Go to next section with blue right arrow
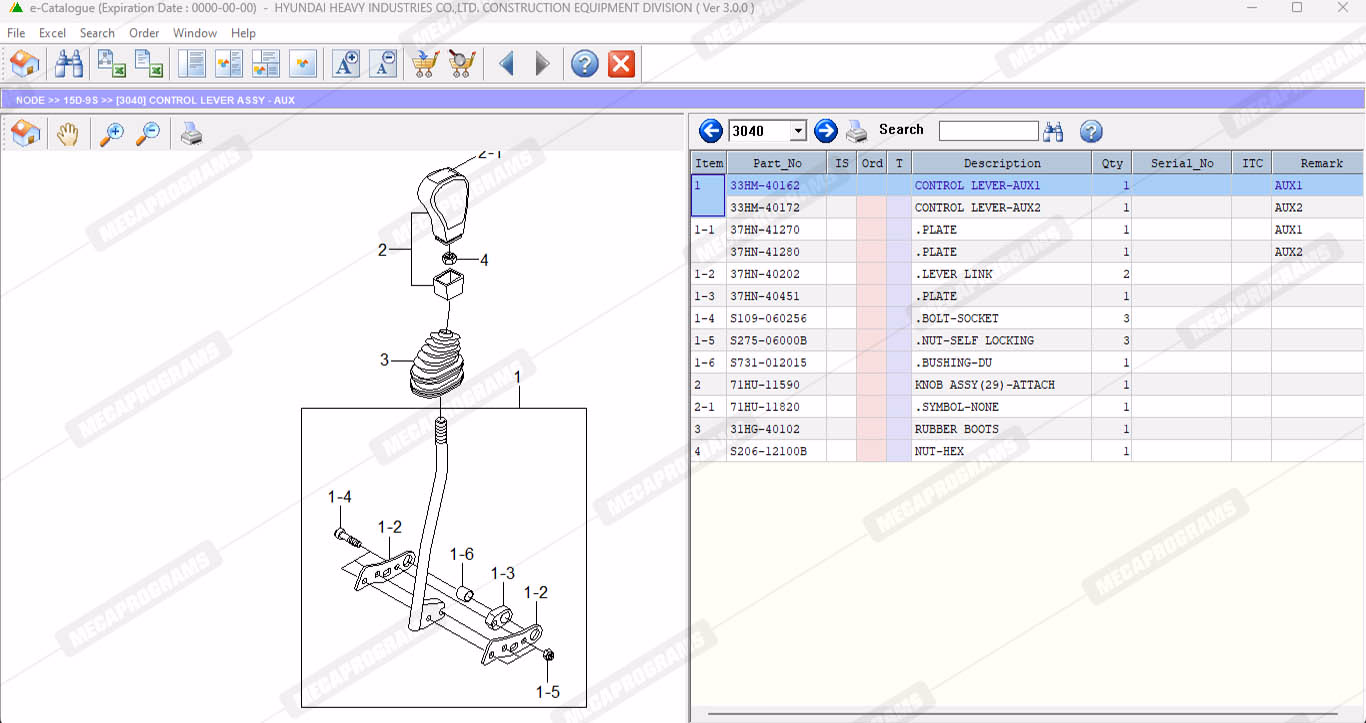This screenshot has height=723, width=1366. pos(825,131)
